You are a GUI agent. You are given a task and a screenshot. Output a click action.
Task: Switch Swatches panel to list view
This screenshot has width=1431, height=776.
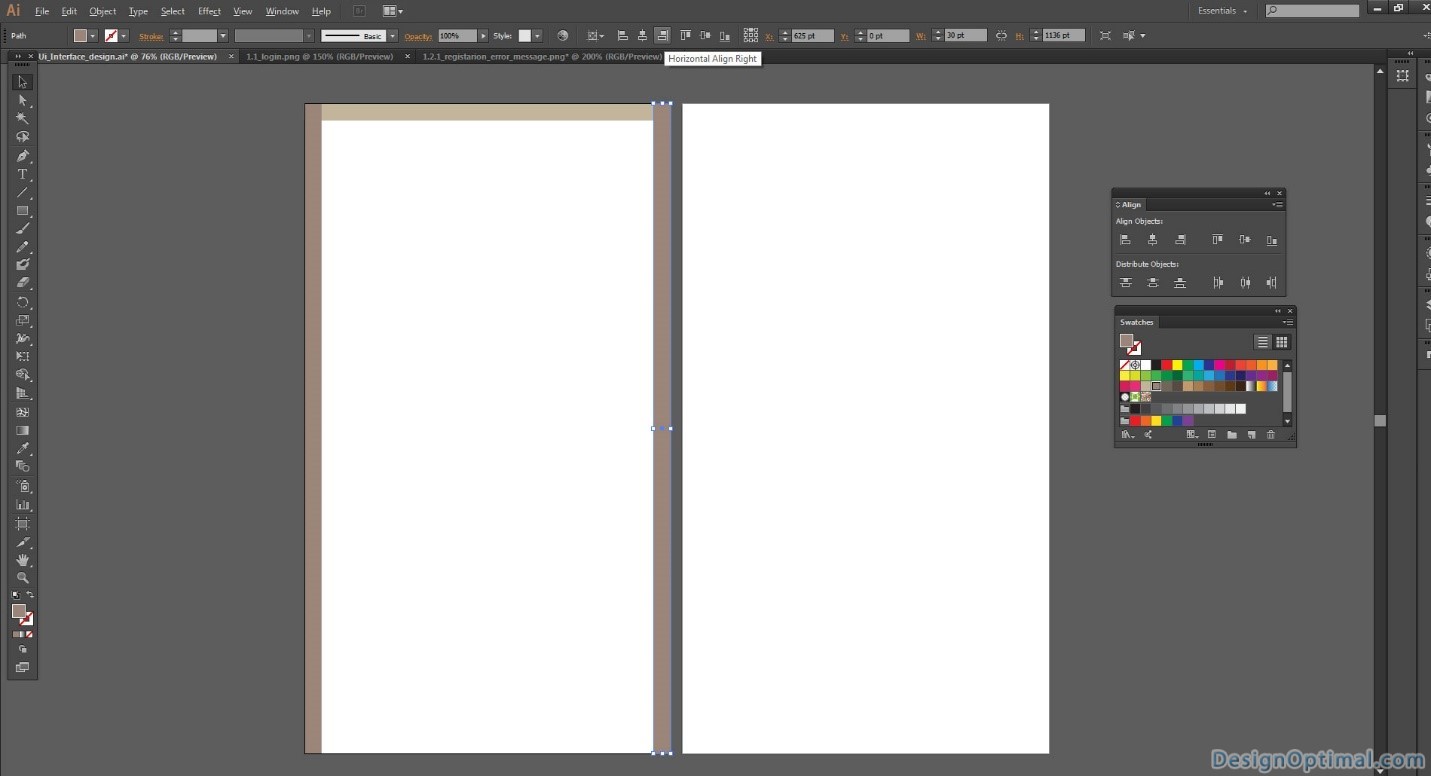[1262, 342]
